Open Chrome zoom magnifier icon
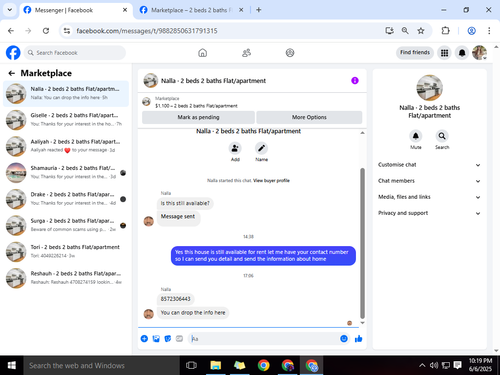The image size is (500, 375). [x=405, y=31]
